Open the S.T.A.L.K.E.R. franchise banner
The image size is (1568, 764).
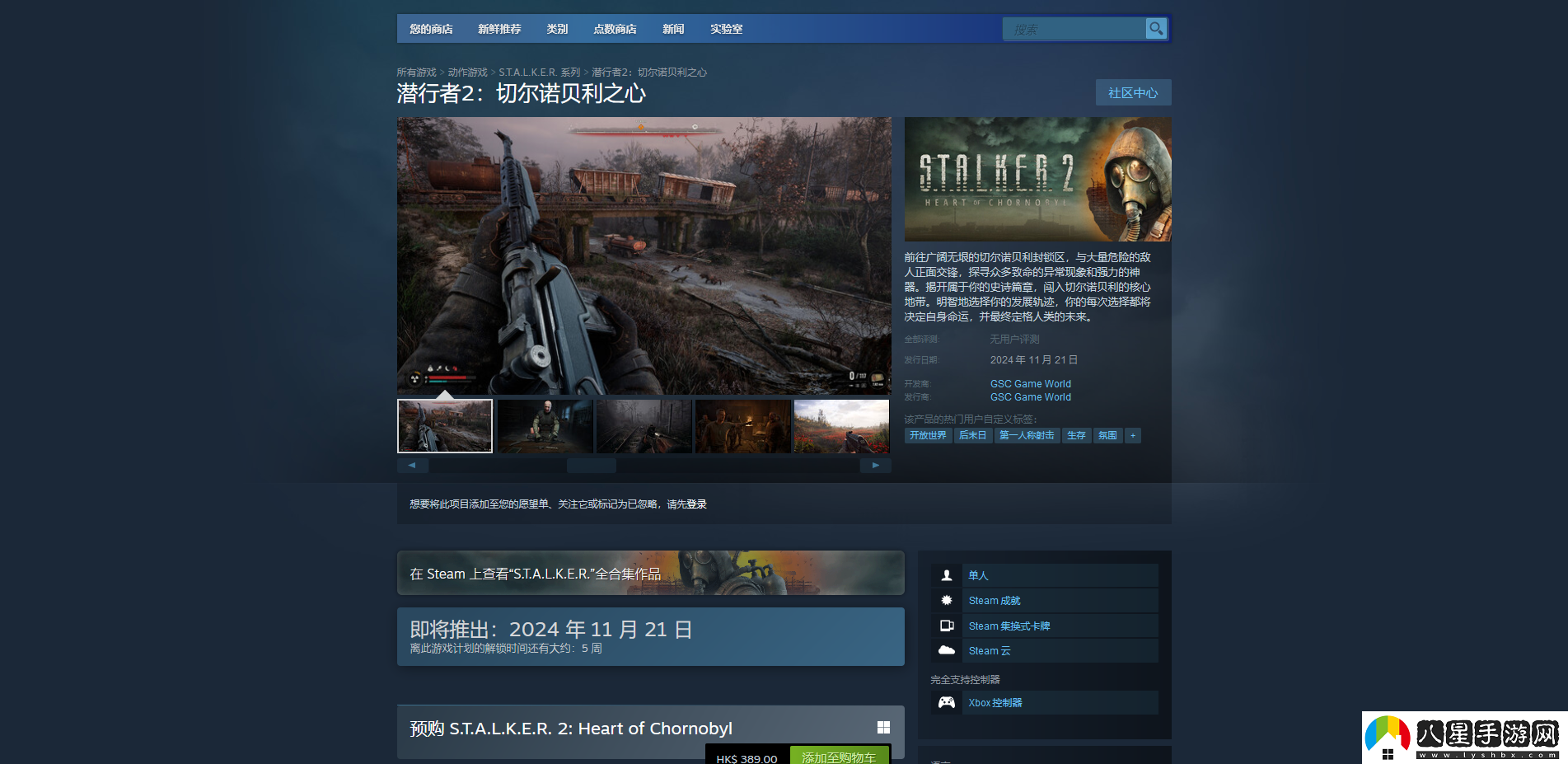650,574
